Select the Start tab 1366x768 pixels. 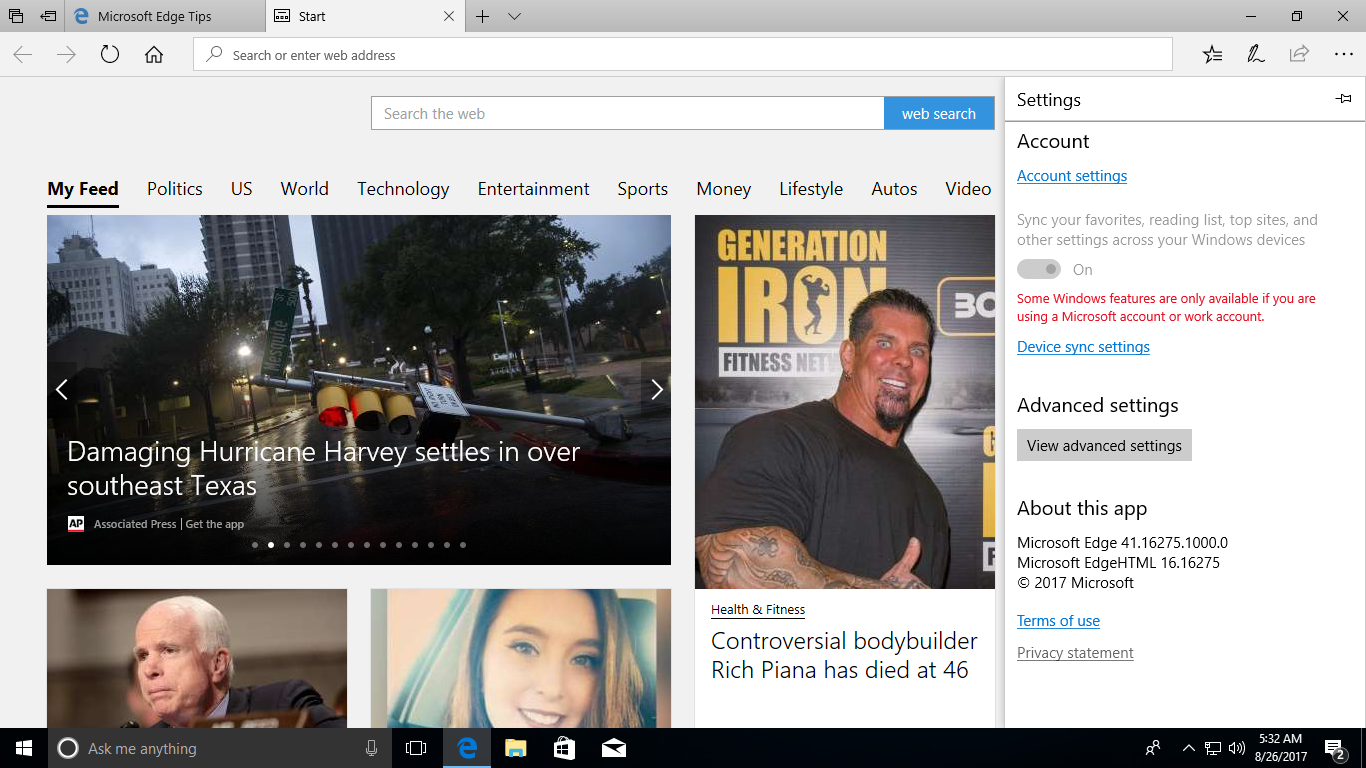point(366,16)
